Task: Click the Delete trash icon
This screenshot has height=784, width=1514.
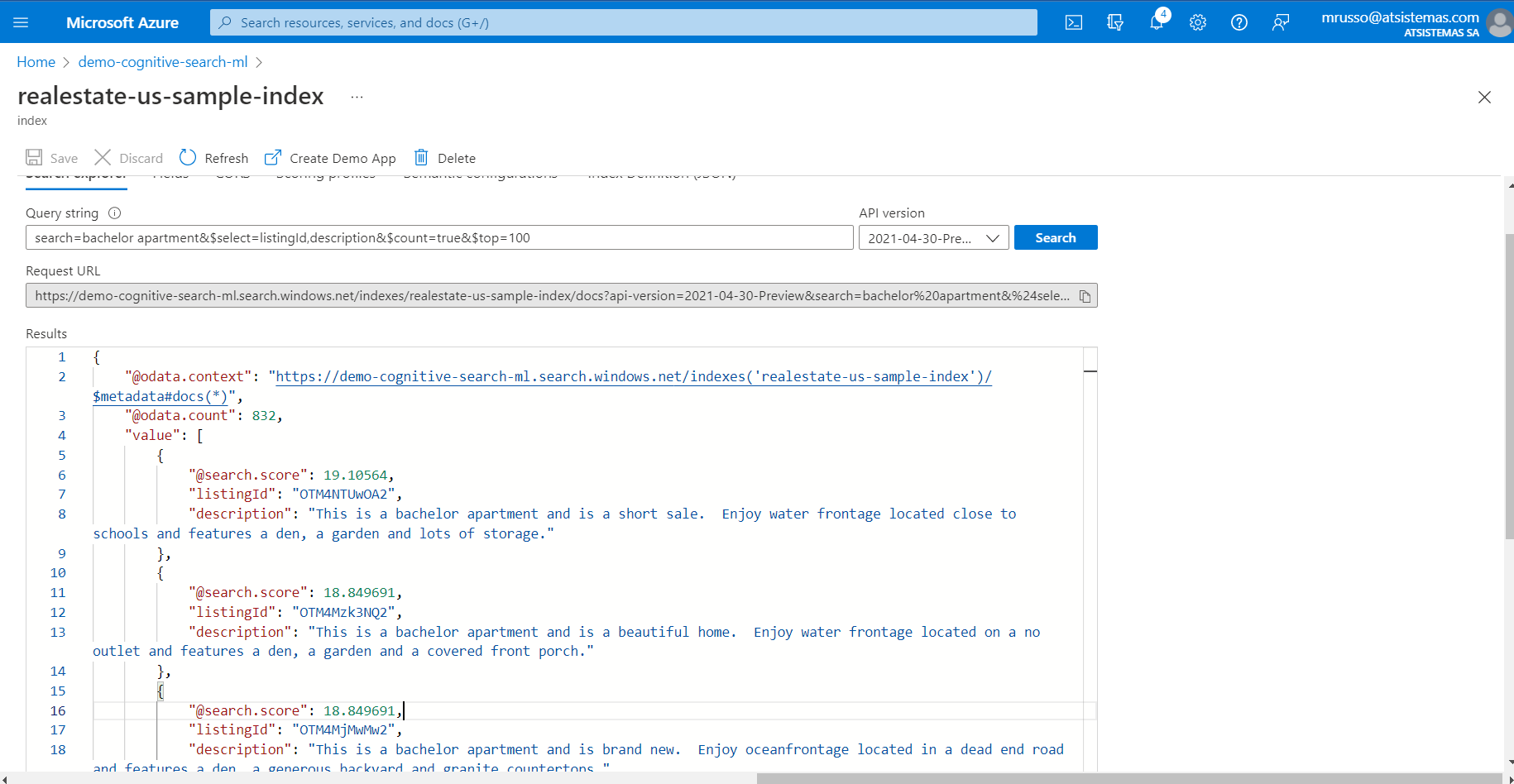Action: pos(421,157)
